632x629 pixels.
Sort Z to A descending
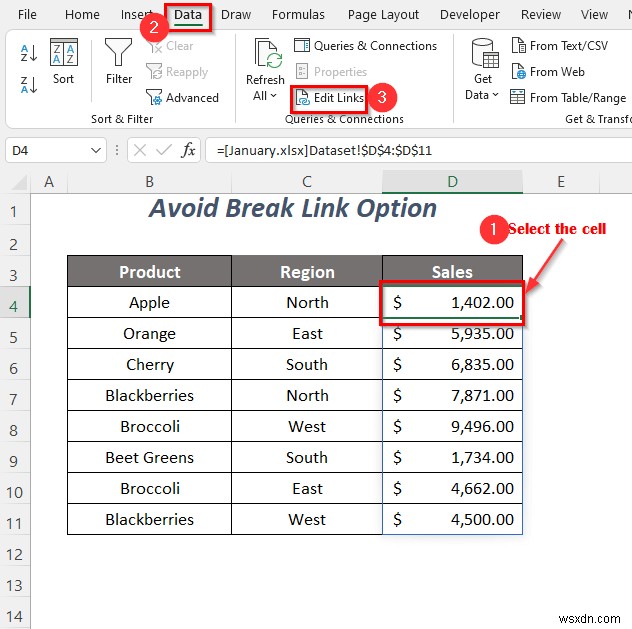(29, 85)
